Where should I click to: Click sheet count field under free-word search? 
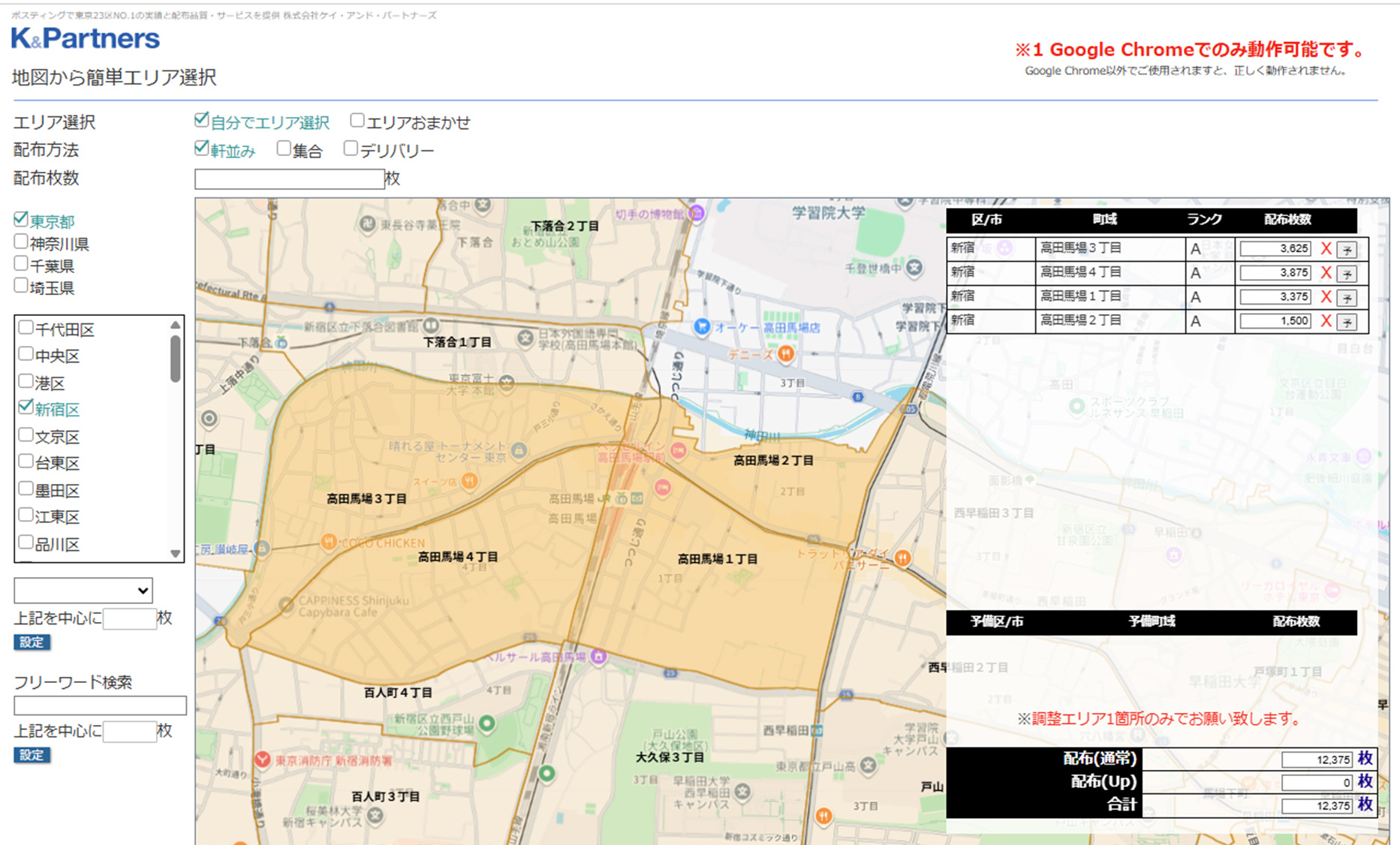pyautogui.click(x=129, y=732)
